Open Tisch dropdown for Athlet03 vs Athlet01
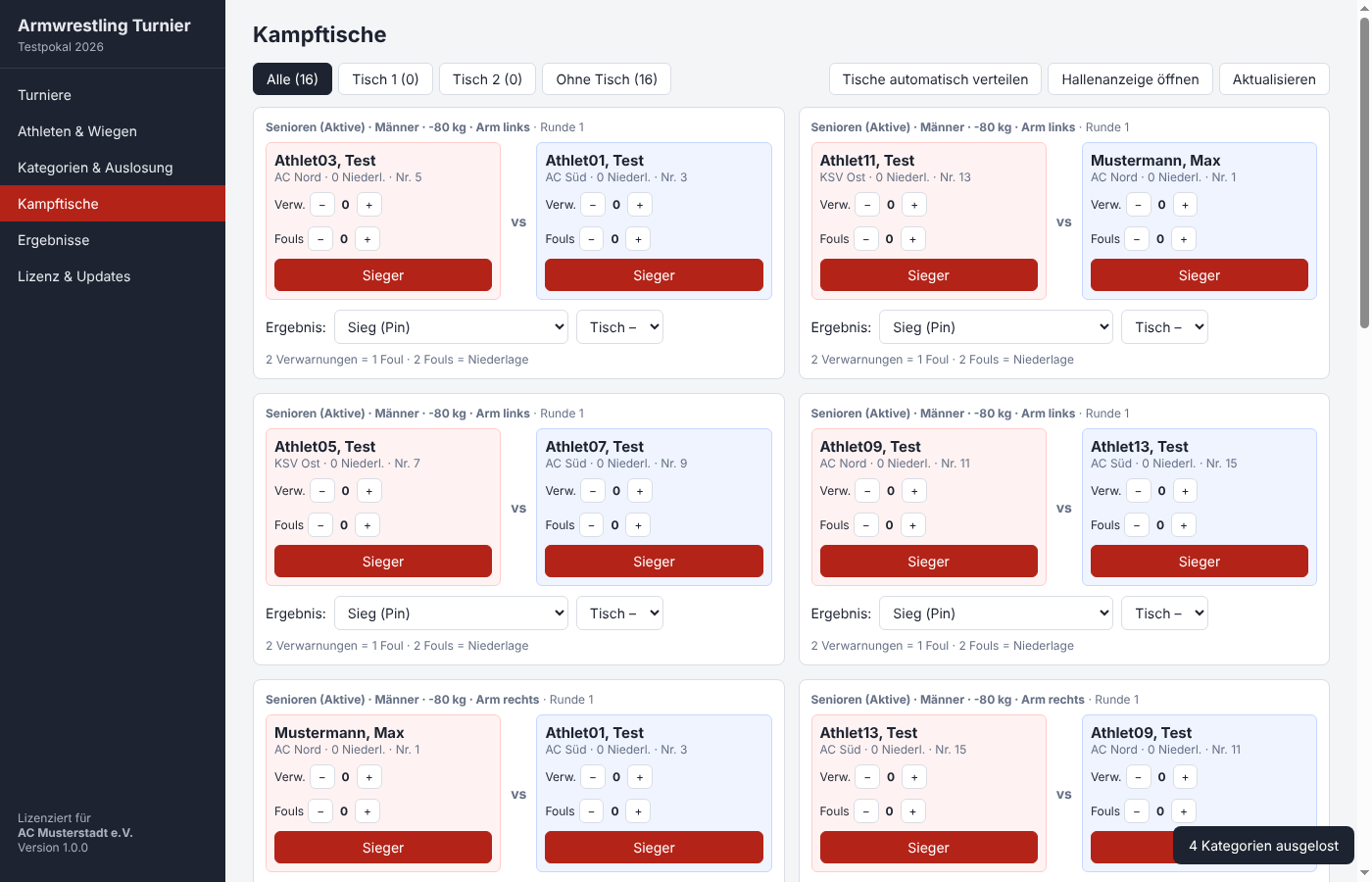Screen dimensions: 1372x882 point(619,327)
